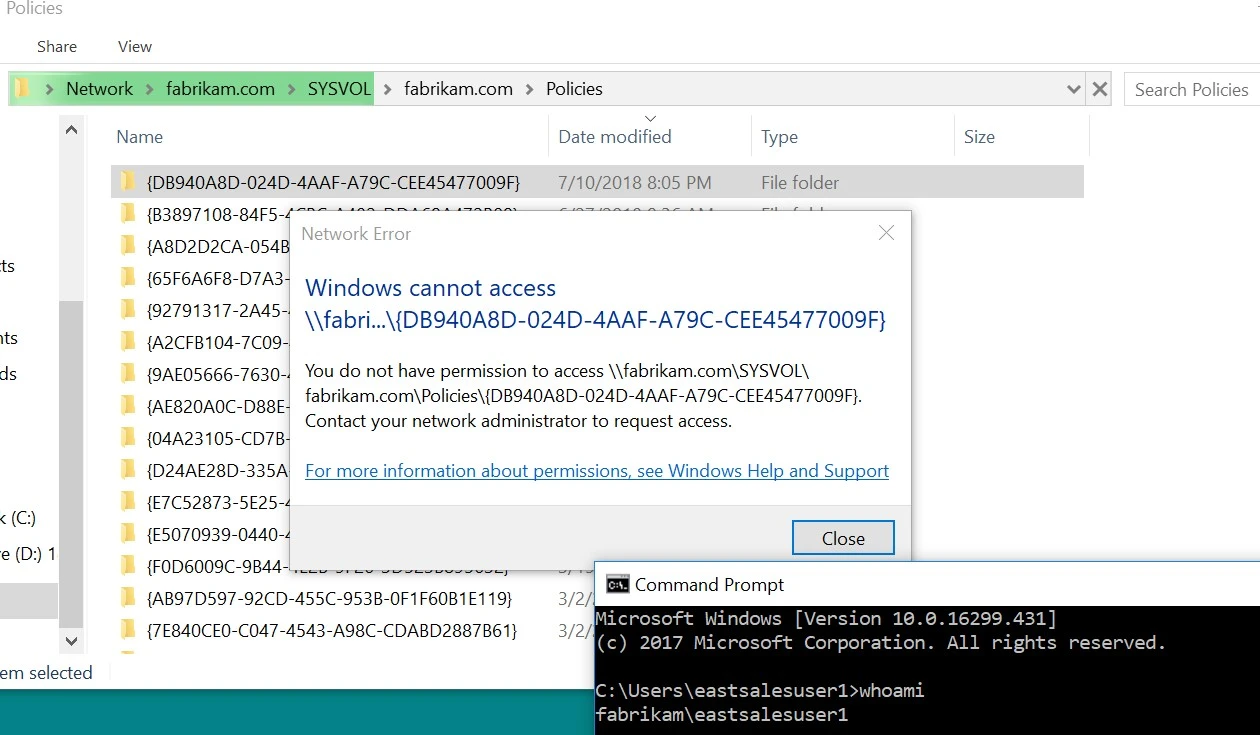Open the {B3897108-84F5} folder icon
Image resolution: width=1260 pixels, height=735 pixels.
click(x=126, y=214)
